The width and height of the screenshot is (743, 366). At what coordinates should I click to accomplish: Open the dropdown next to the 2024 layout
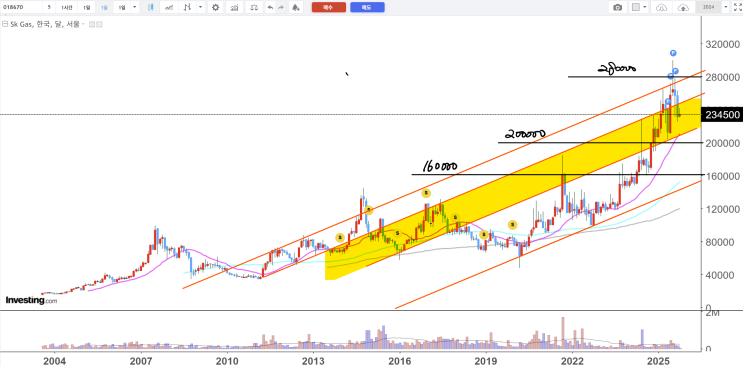click(725, 7)
